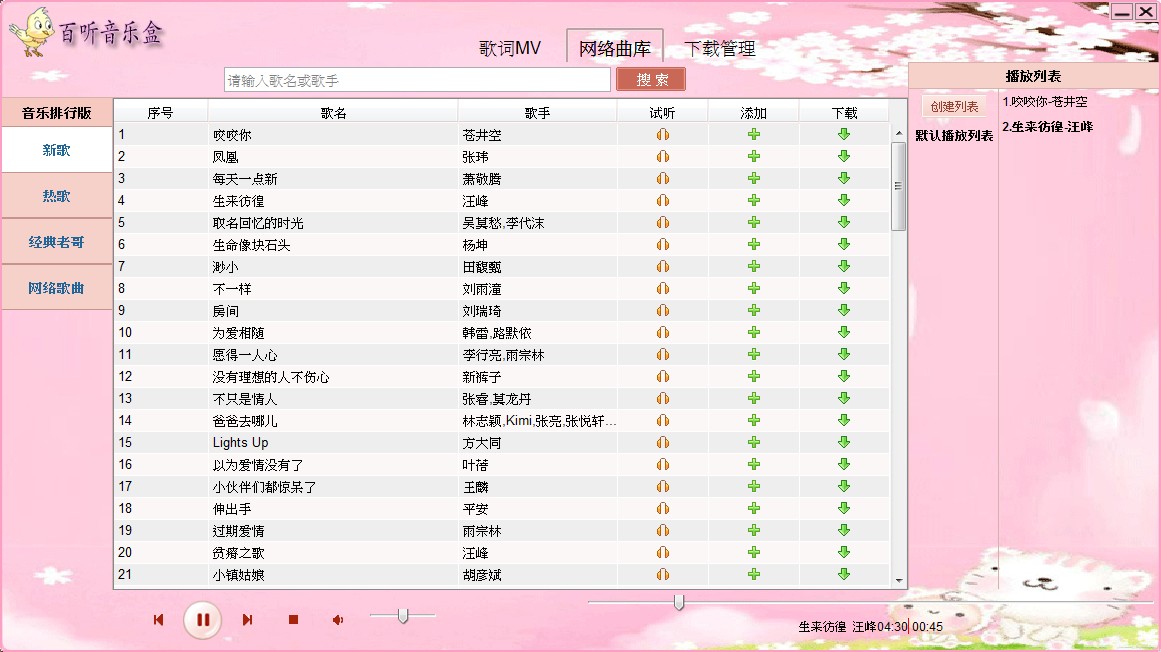
Task: Download the song 咬咬你
Action: pos(844,135)
